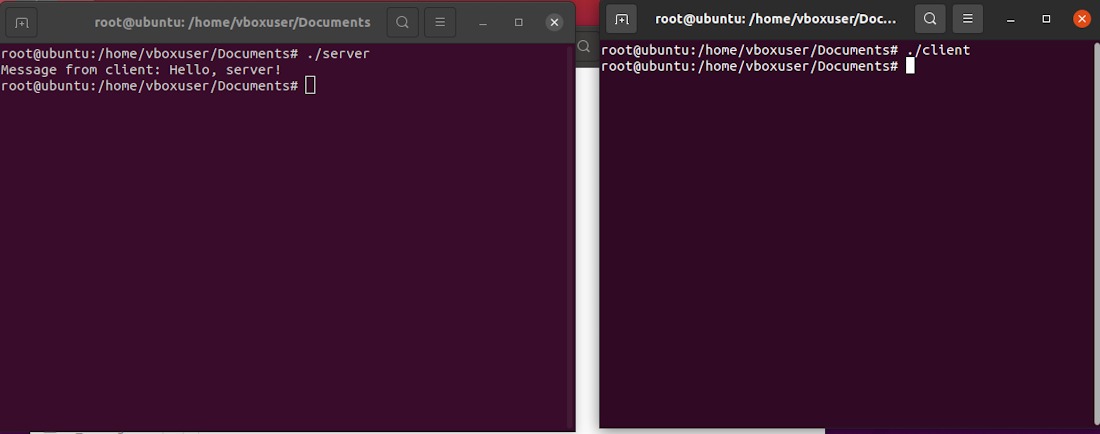Close the server terminal window

pyautogui.click(x=554, y=22)
